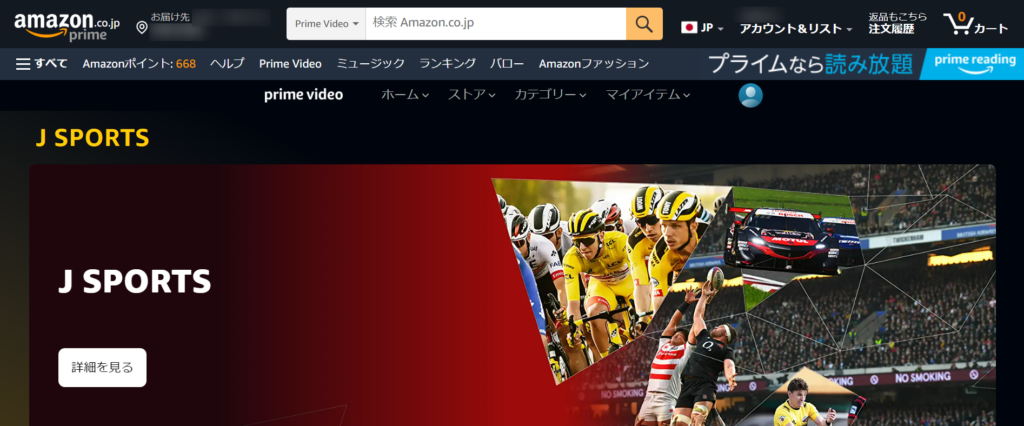Viewport: 1024px width, 426px height.
Task: Open the Prime Video search category dropdown
Action: (x=327, y=24)
